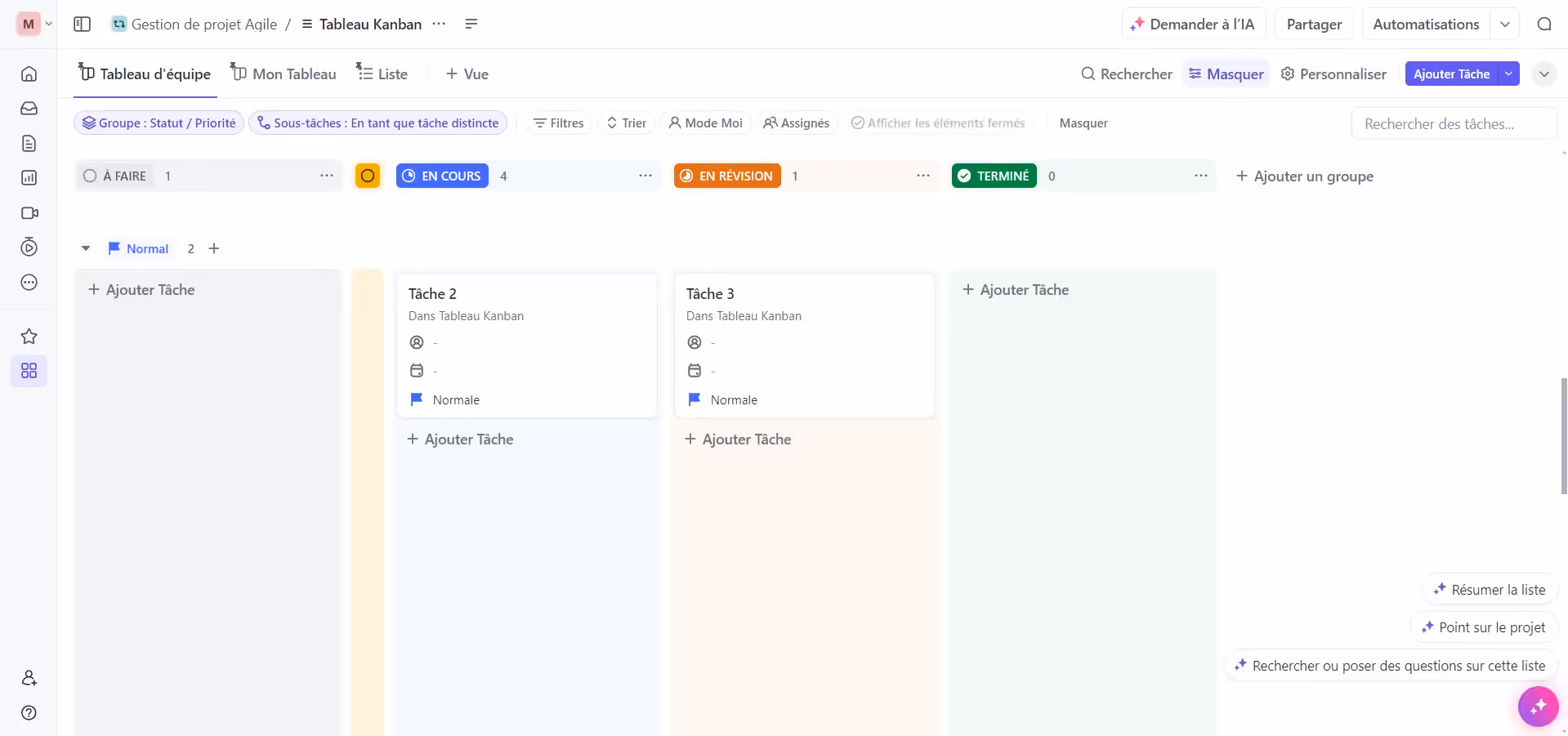Viewport: 1568px width, 736px height.
Task: Open dropdown arrow beside Ajouter Tâche
Action: click(x=1508, y=74)
